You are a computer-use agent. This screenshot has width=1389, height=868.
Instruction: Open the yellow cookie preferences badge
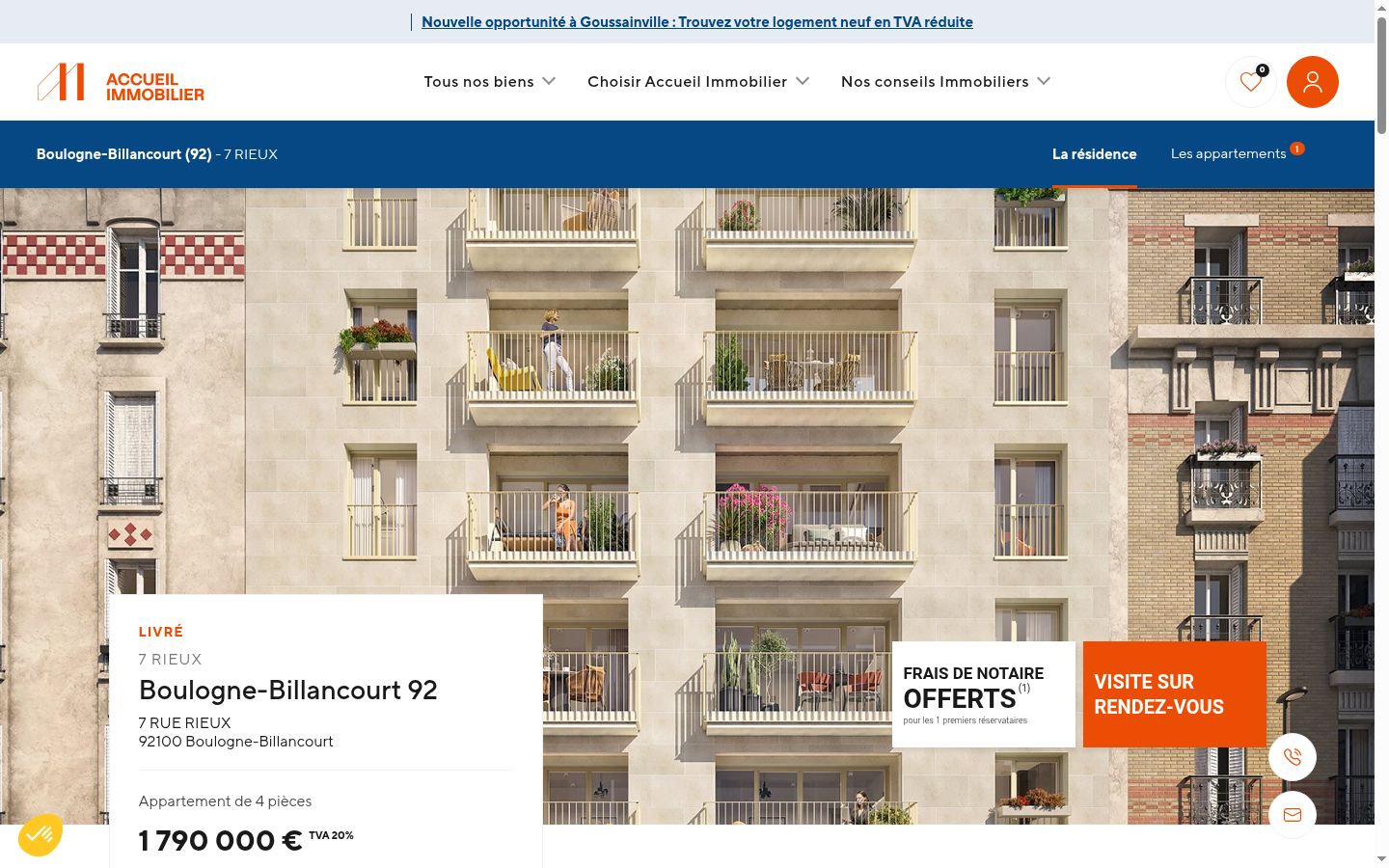click(41, 834)
